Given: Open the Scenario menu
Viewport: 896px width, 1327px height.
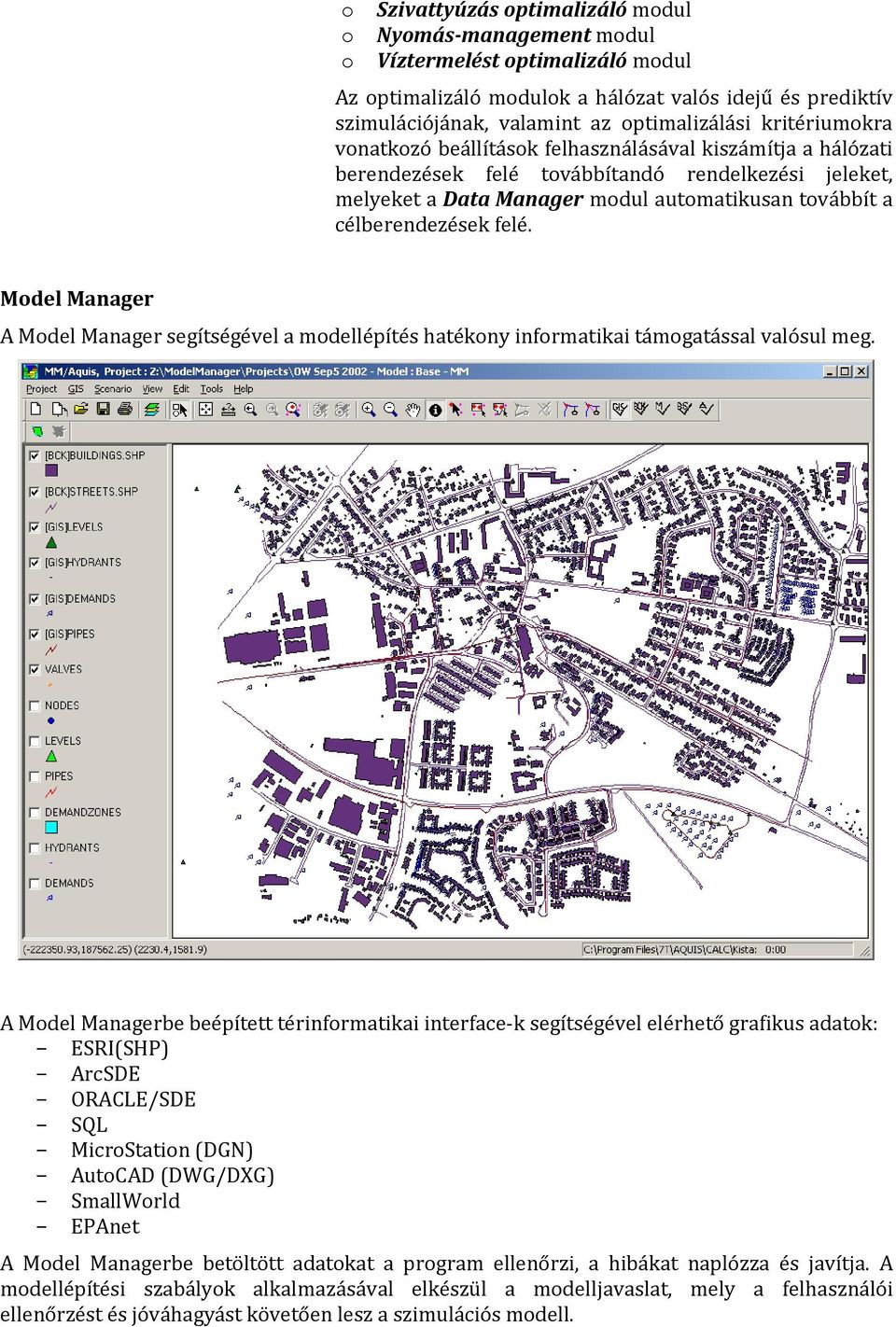Looking at the screenshot, I should coord(113,389).
